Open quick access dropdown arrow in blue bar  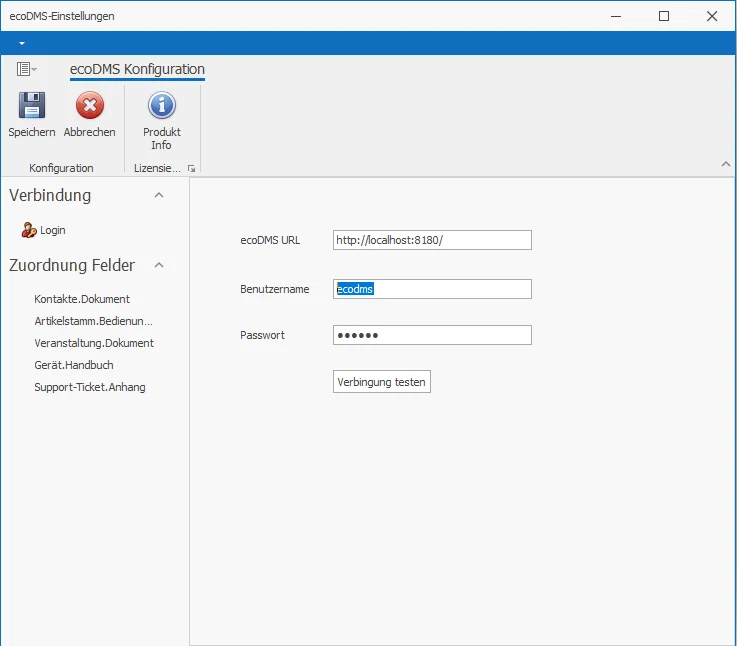pyautogui.click(x=22, y=43)
